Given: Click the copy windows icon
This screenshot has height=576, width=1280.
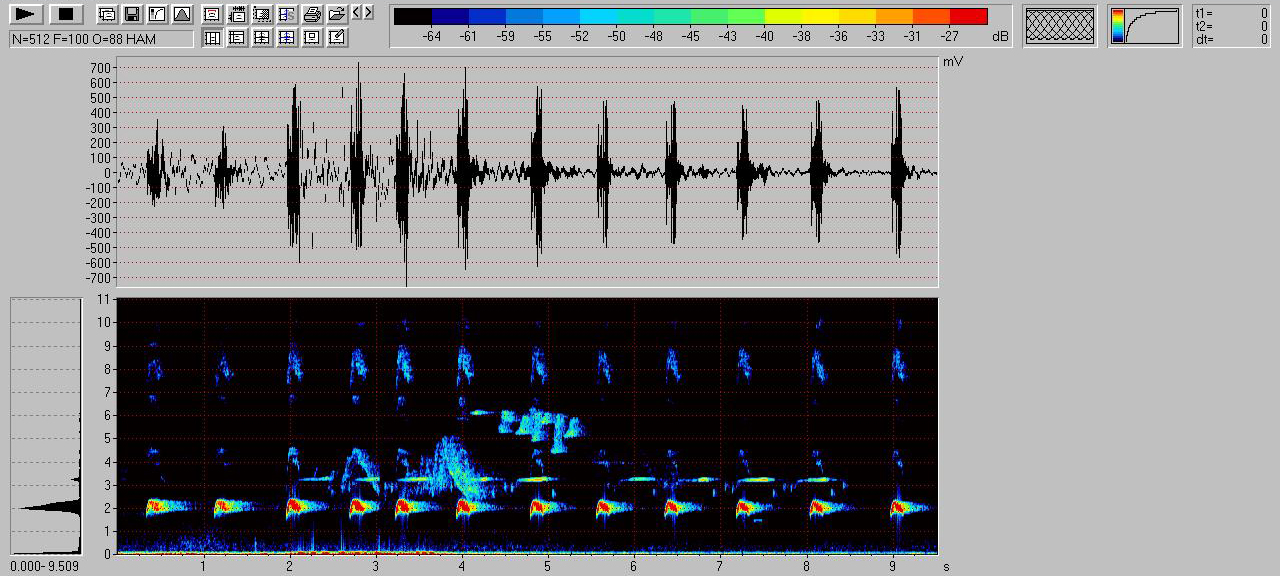Looking at the screenshot, I should [x=107, y=14].
